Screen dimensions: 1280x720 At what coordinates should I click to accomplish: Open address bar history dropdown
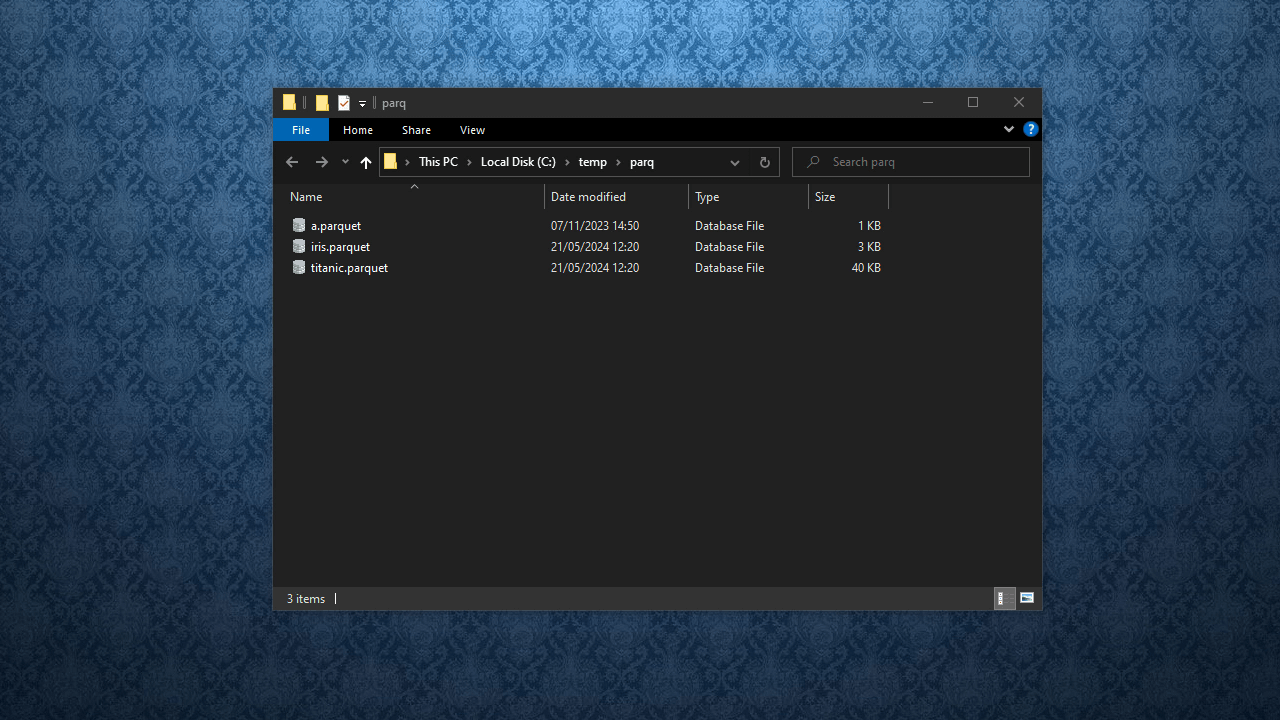pos(735,162)
